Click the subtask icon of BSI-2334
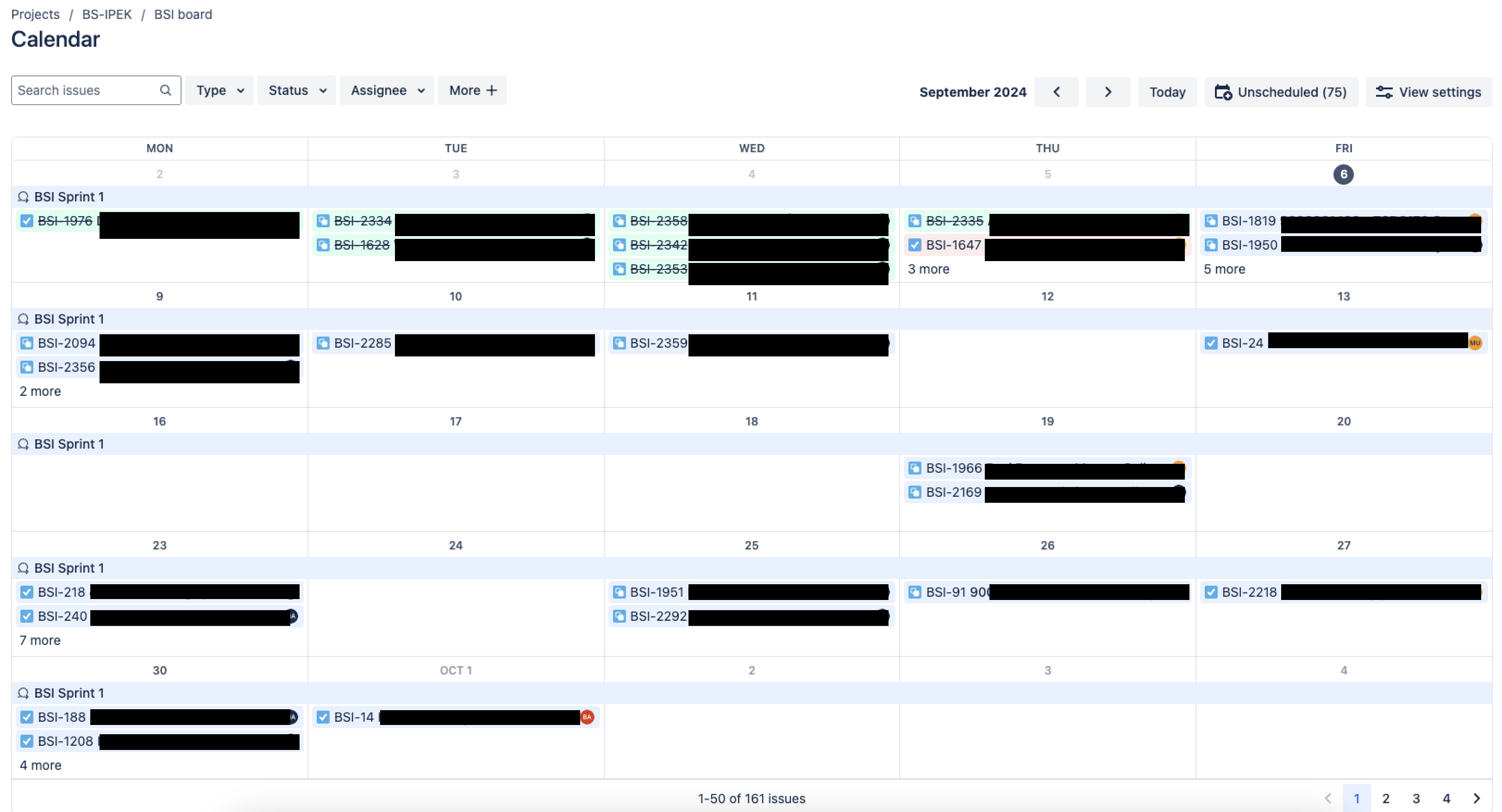This screenshot has width=1502, height=812. 323,221
